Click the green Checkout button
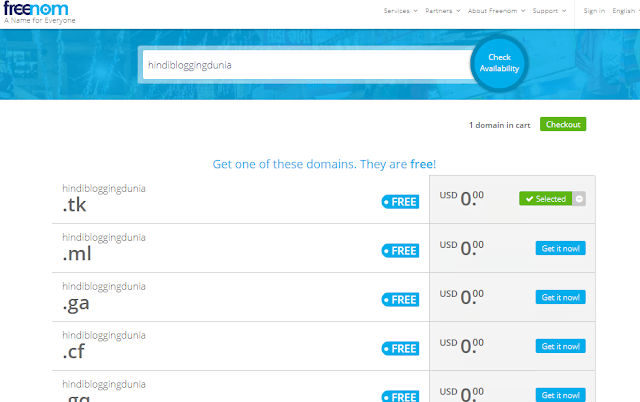The image size is (640, 402). click(563, 124)
